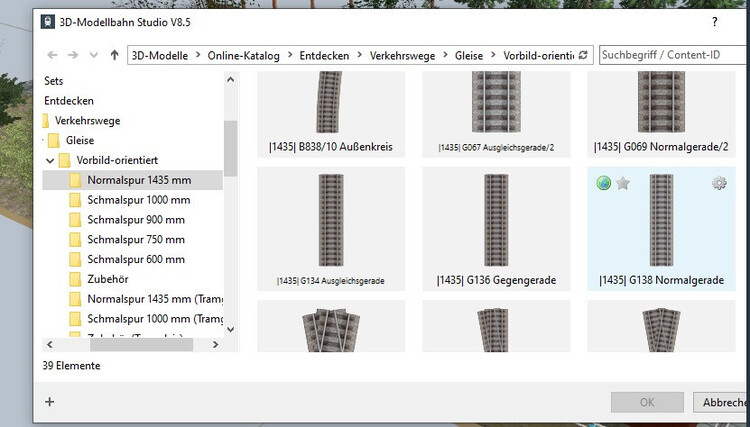This screenshot has width=750, height=427.
Task: Click the Vorbild-orientiert breadcrumb
Action: [539, 55]
